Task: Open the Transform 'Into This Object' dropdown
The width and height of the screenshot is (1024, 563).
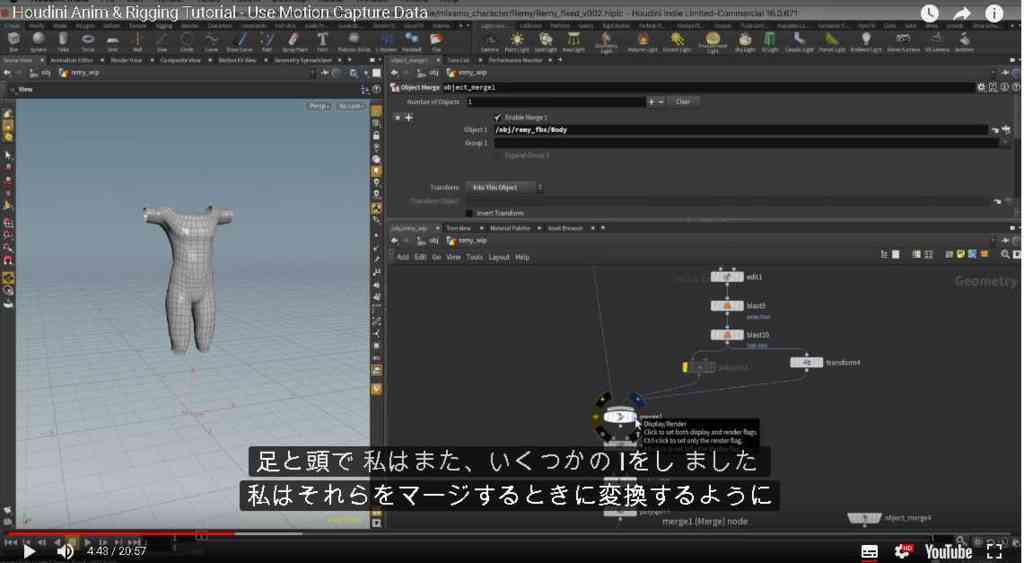Action: [505, 187]
